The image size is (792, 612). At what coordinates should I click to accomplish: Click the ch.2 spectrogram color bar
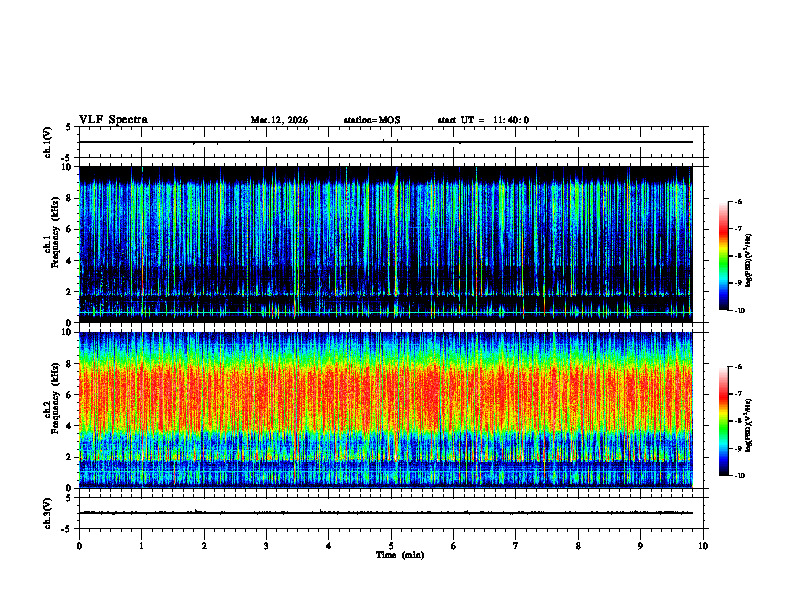[x=723, y=421]
